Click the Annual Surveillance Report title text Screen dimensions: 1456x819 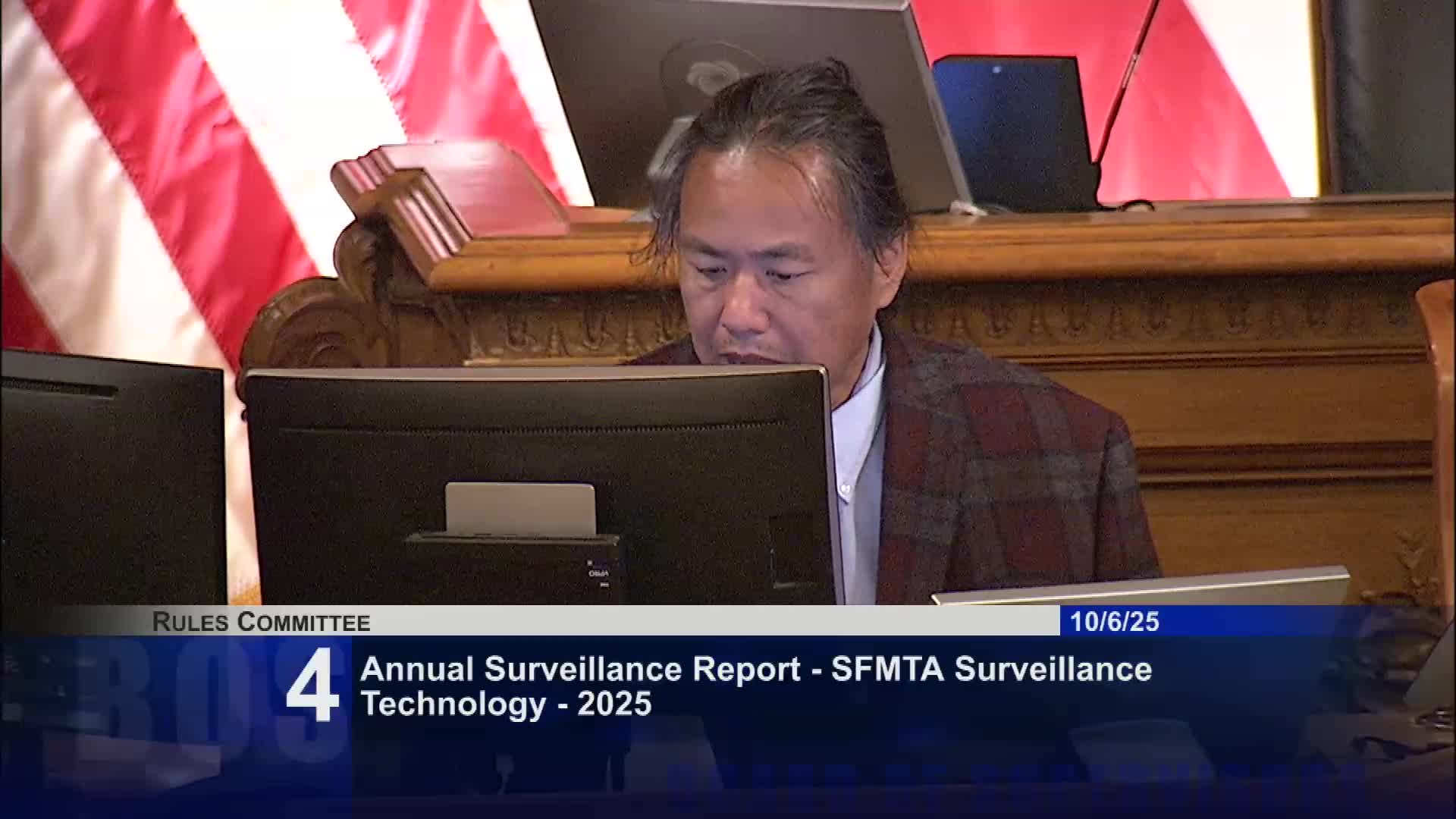[580, 670]
